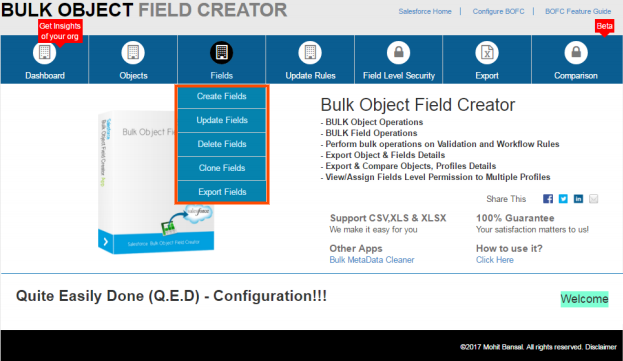This screenshot has width=623, height=361.
Task: Click the product box image
Action: (x=156, y=183)
